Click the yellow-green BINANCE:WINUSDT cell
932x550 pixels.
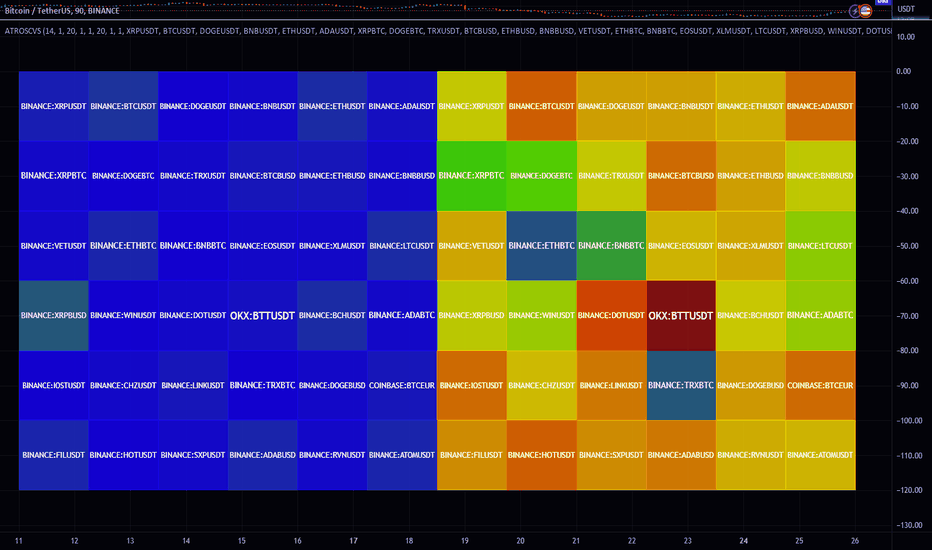[x=541, y=316]
